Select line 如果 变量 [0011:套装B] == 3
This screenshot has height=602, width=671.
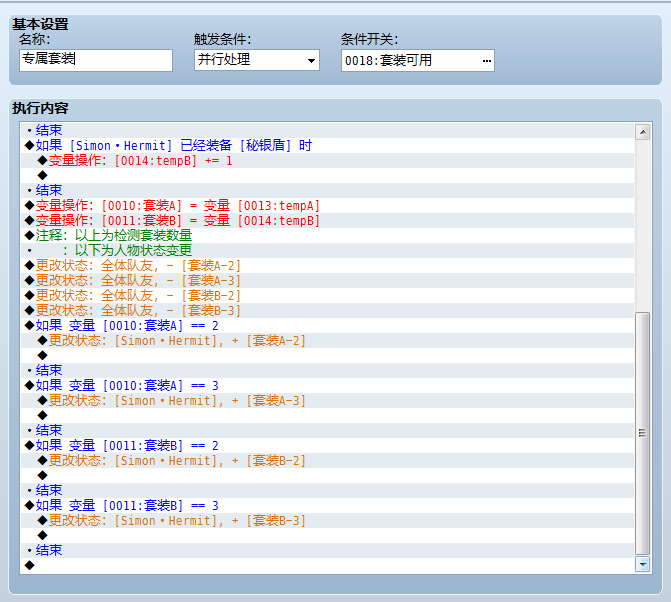pyautogui.click(x=327, y=505)
